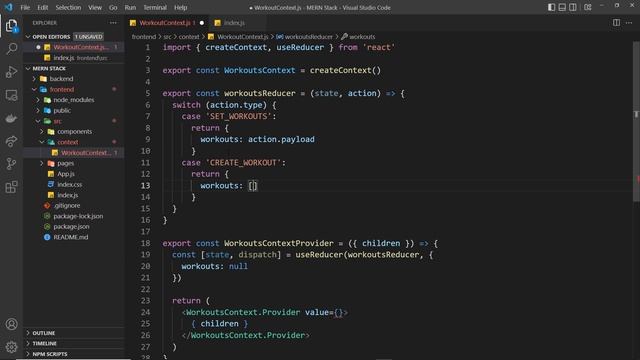Open package-lock.json file
640x360 pixels.
74,216
